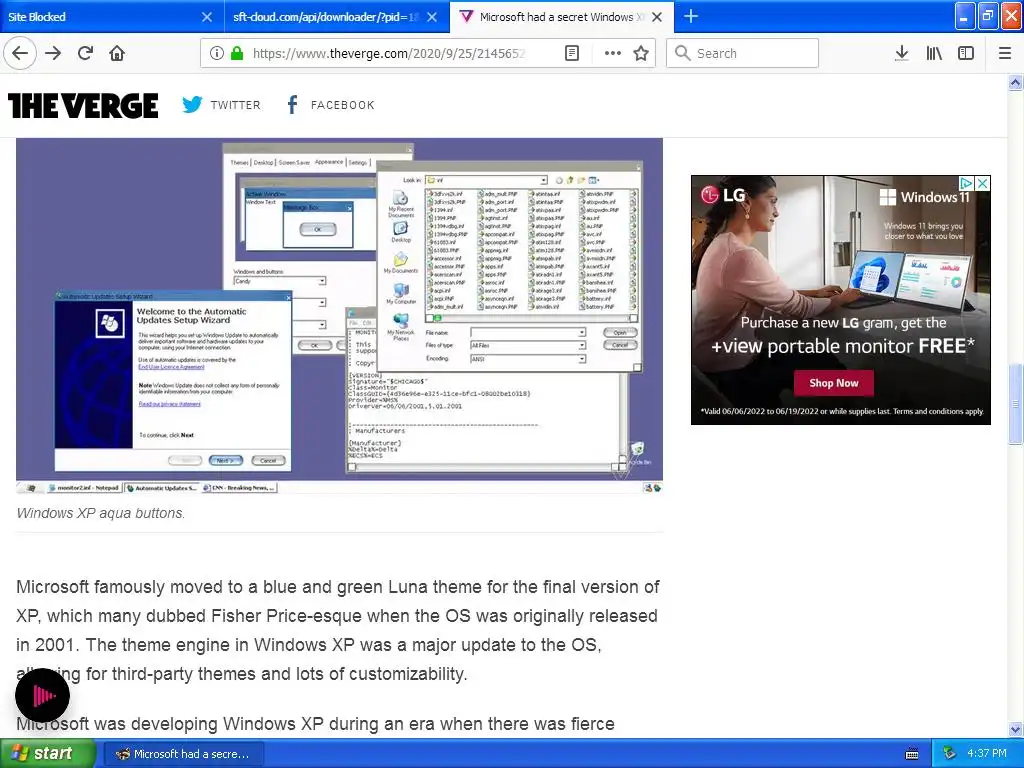The width and height of the screenshot is (1024, 768).
Task: Click Shop Now in the LG ad
Action: [833, 383]
